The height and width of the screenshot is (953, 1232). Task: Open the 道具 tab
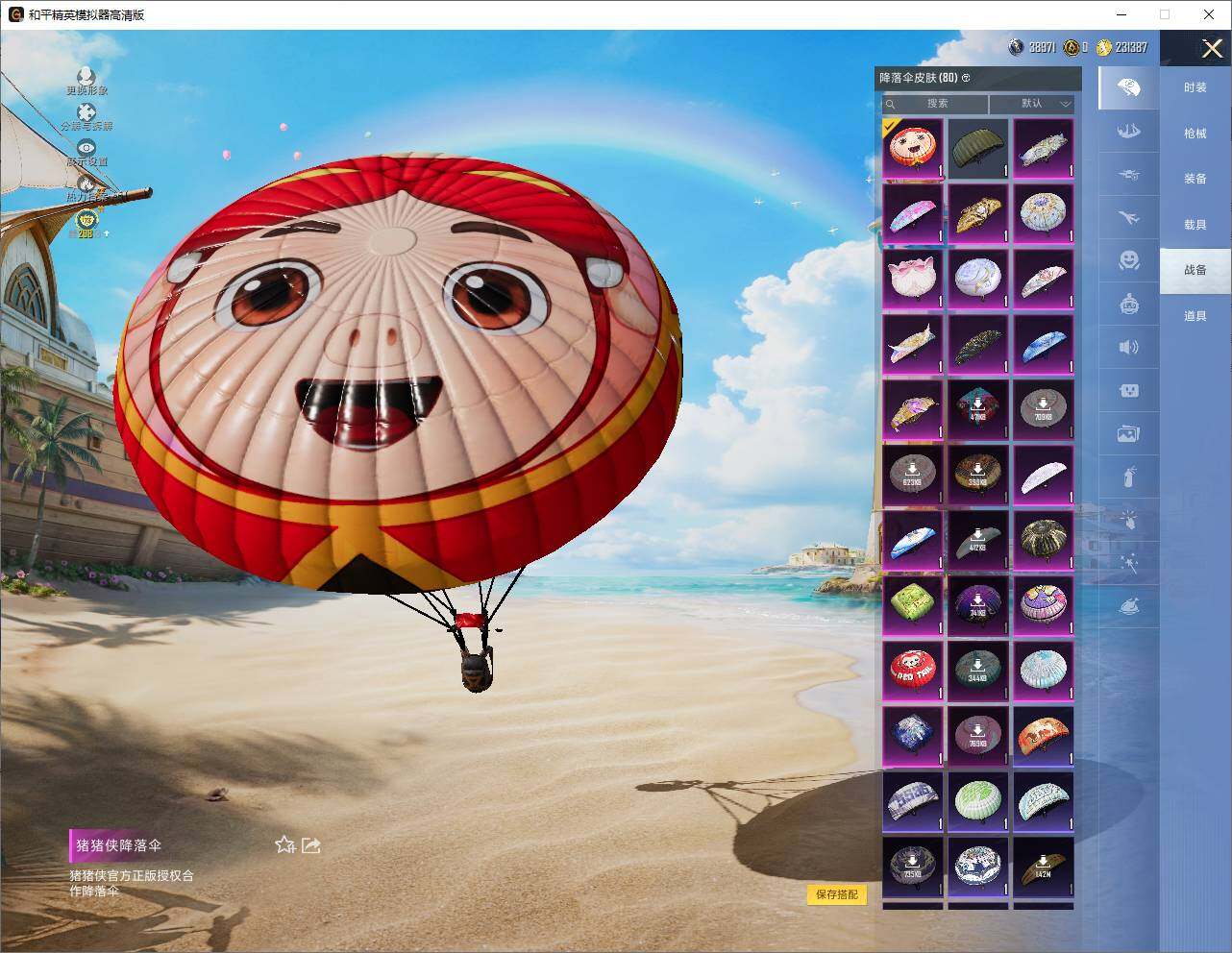[1195, 316]
